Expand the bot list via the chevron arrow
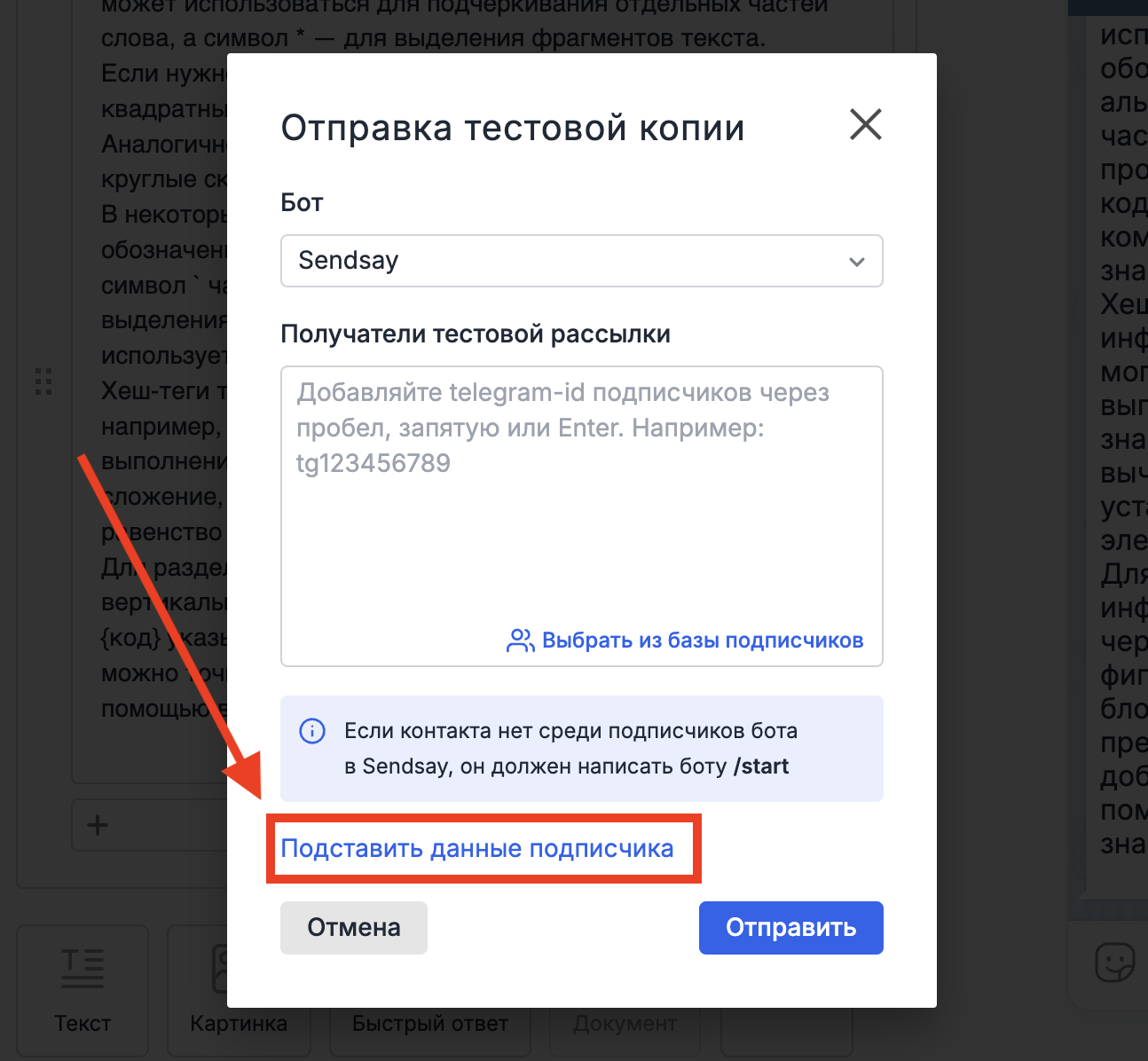The image size is (1148, 1061). (x=856, y=261)
